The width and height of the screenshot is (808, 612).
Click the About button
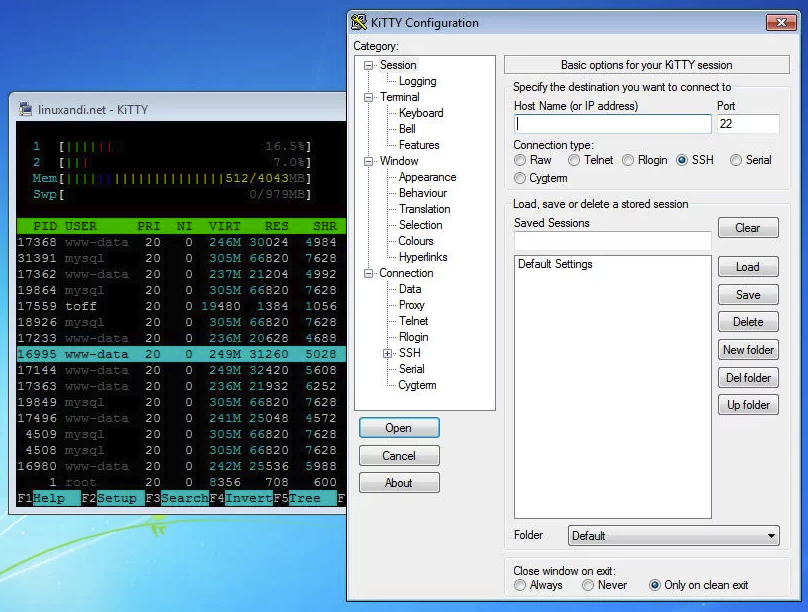[399, 483]
